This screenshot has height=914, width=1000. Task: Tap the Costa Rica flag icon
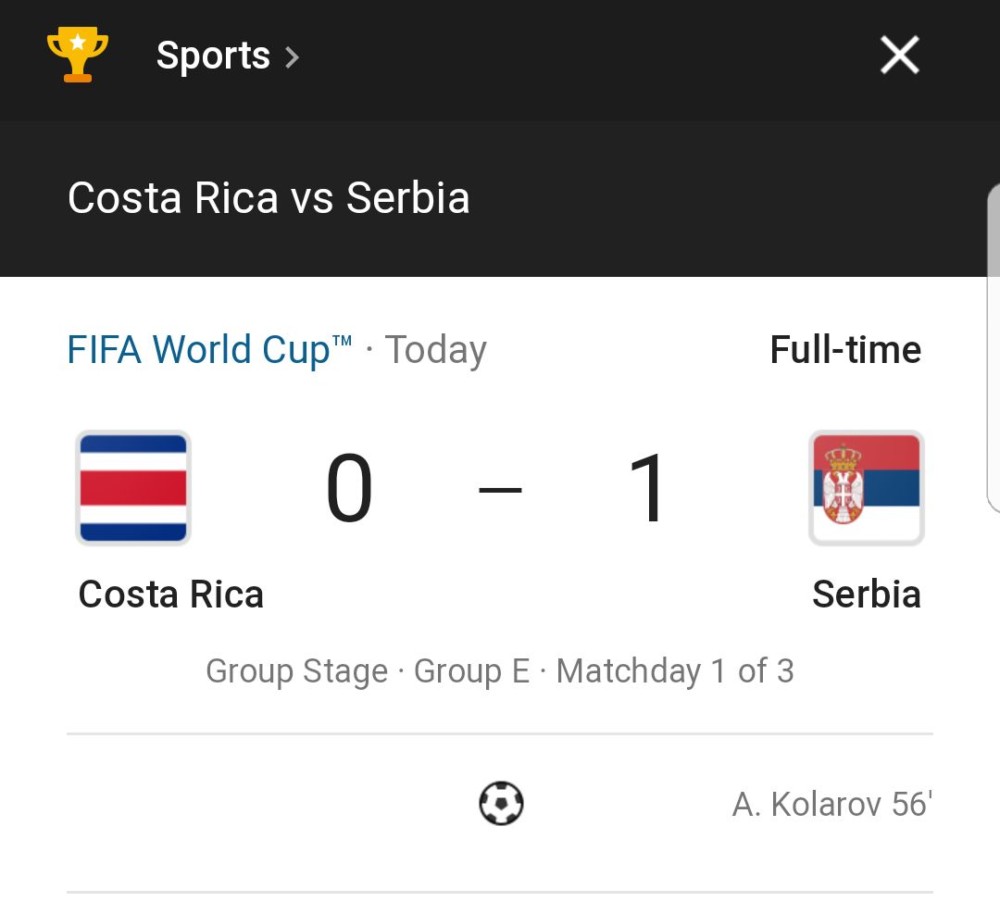pyautogui.click(x=133, y=488)
